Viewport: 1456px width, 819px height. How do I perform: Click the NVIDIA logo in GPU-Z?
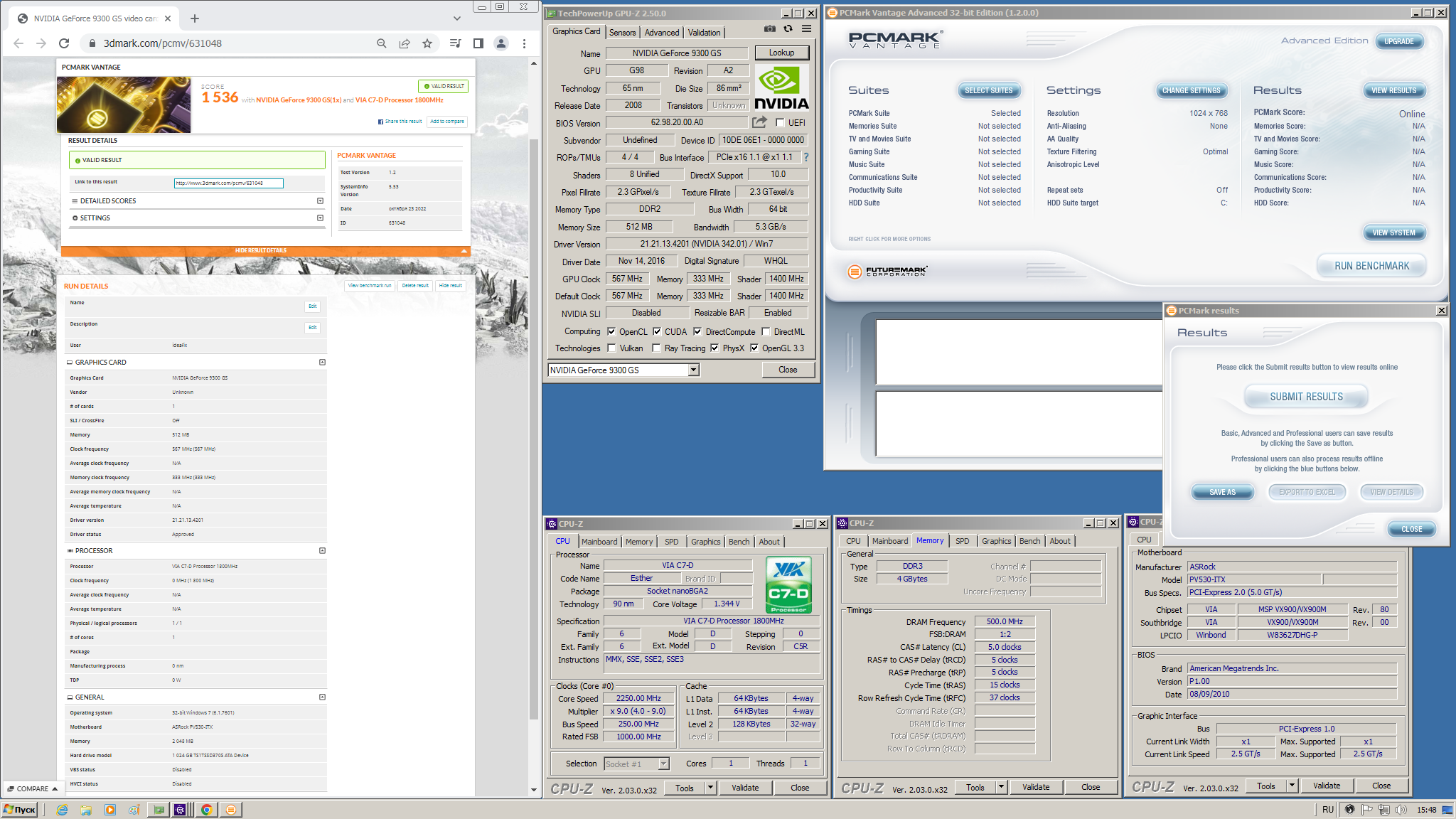pyautogui.click(x=781, y=88)
